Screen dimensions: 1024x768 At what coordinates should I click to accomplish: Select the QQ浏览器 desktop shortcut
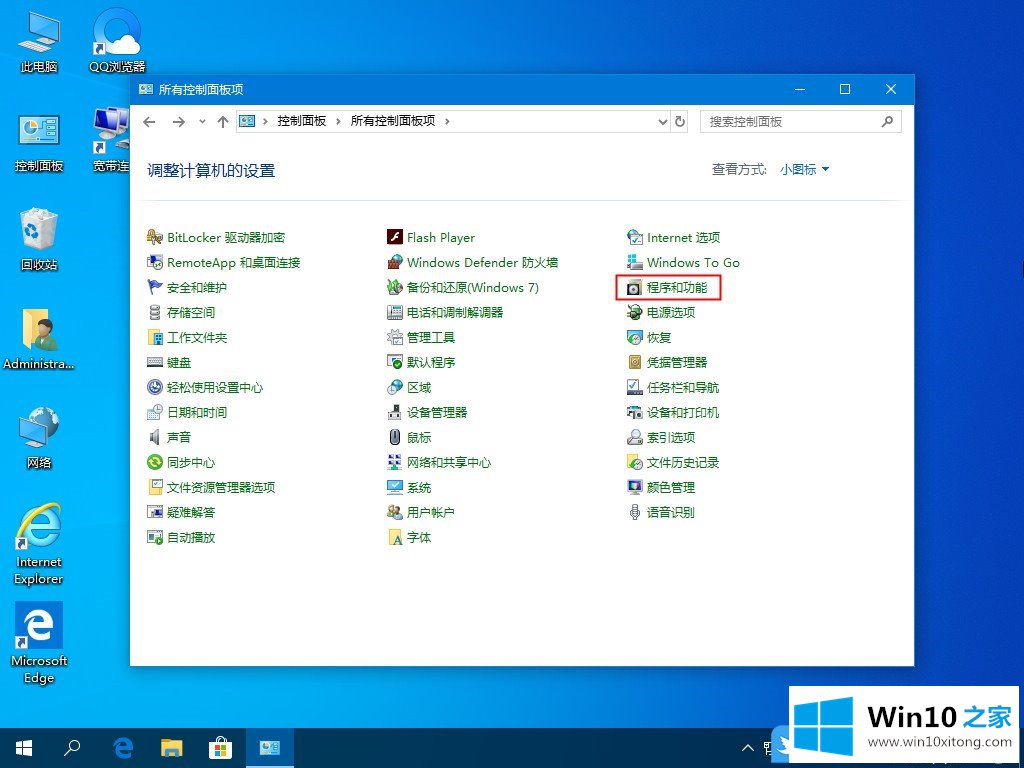coord(117,40)
